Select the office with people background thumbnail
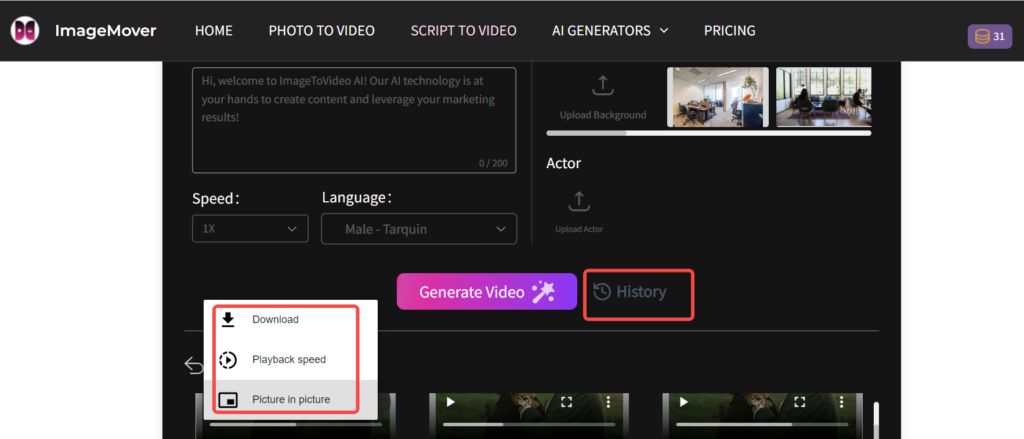The height and width of the screenshot is (439, 1024). click(x=824, y=97)
